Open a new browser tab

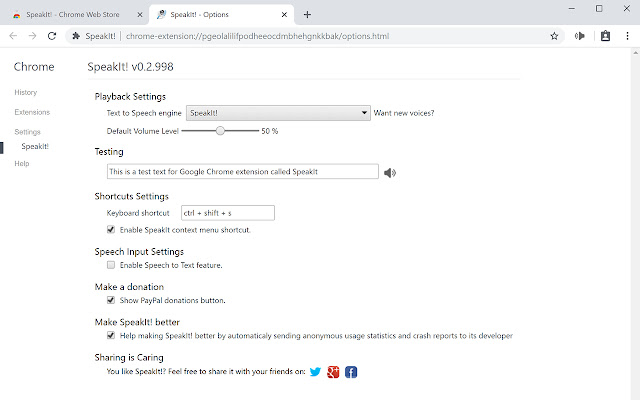[x=307, y=14]
